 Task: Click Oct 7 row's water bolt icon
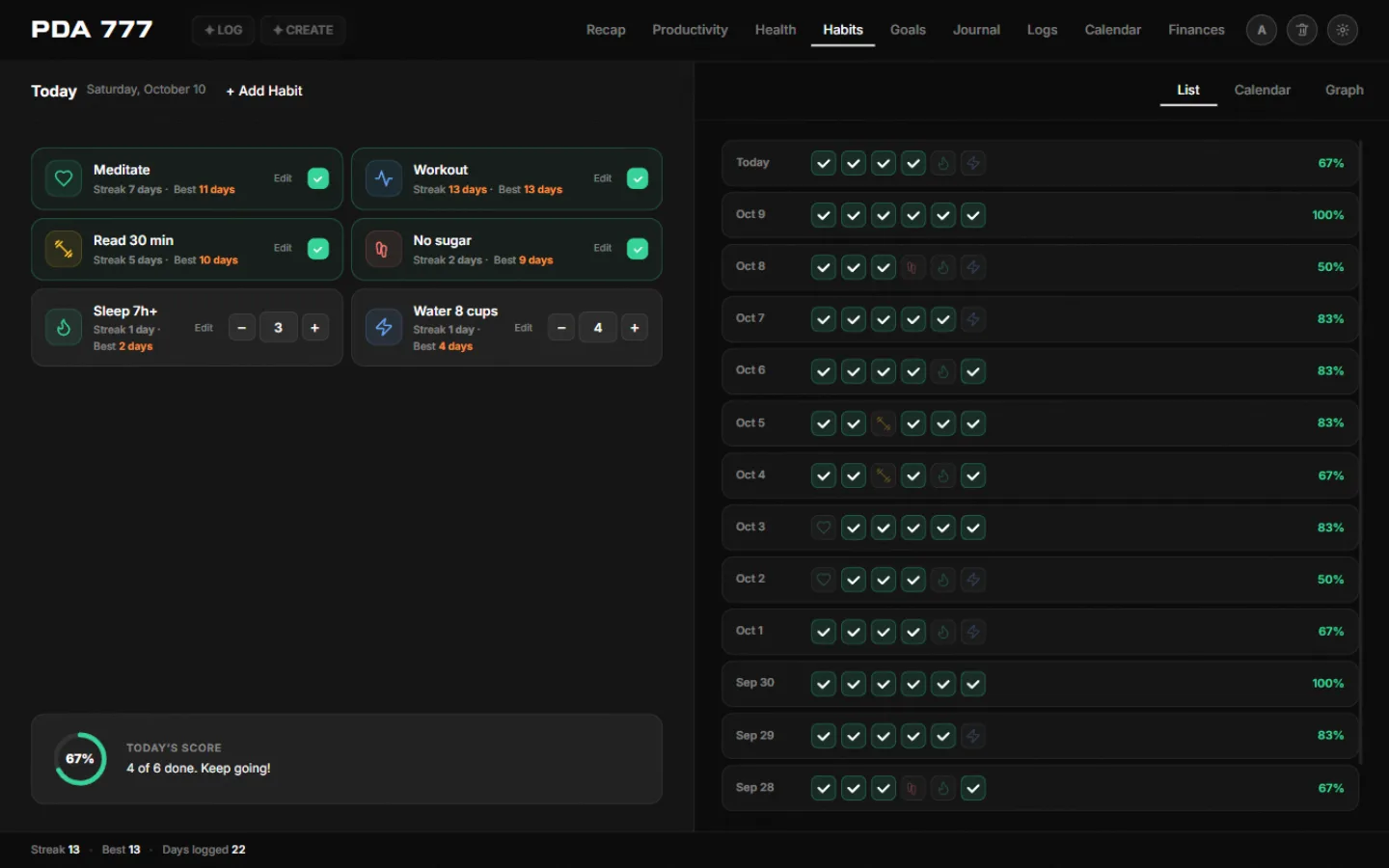coord(973,319)
